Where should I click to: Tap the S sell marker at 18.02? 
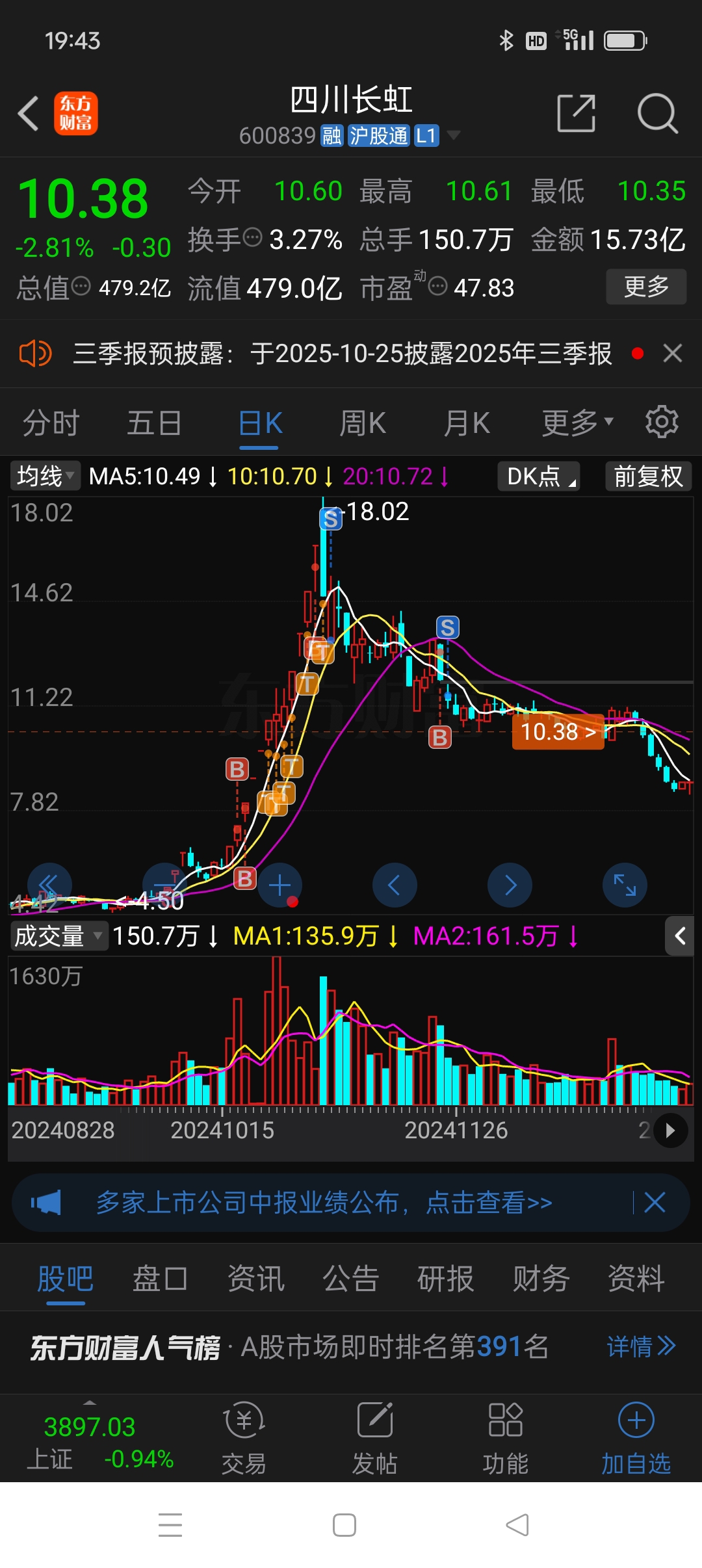[x=331, y=519]
